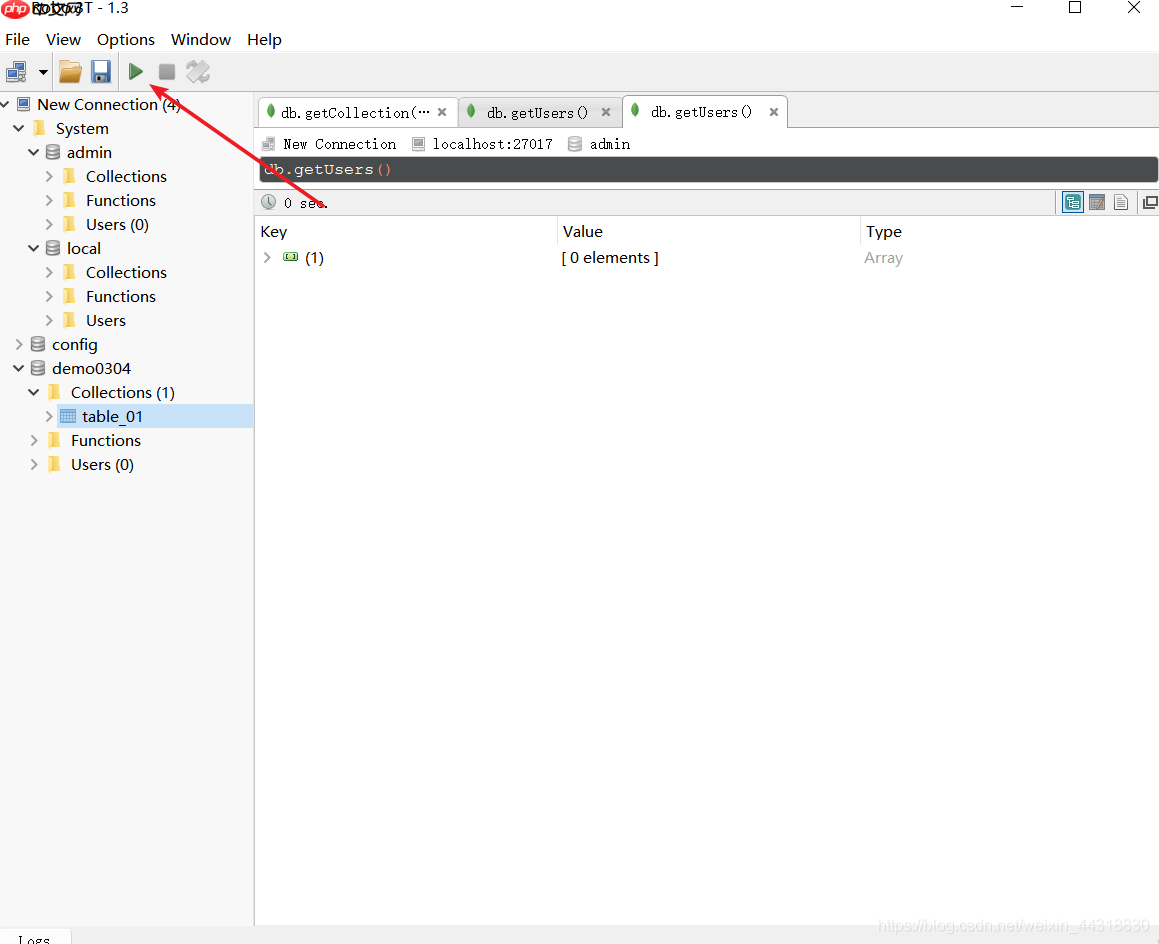Click the Connect to server toolbar icon

click(16, 72)
